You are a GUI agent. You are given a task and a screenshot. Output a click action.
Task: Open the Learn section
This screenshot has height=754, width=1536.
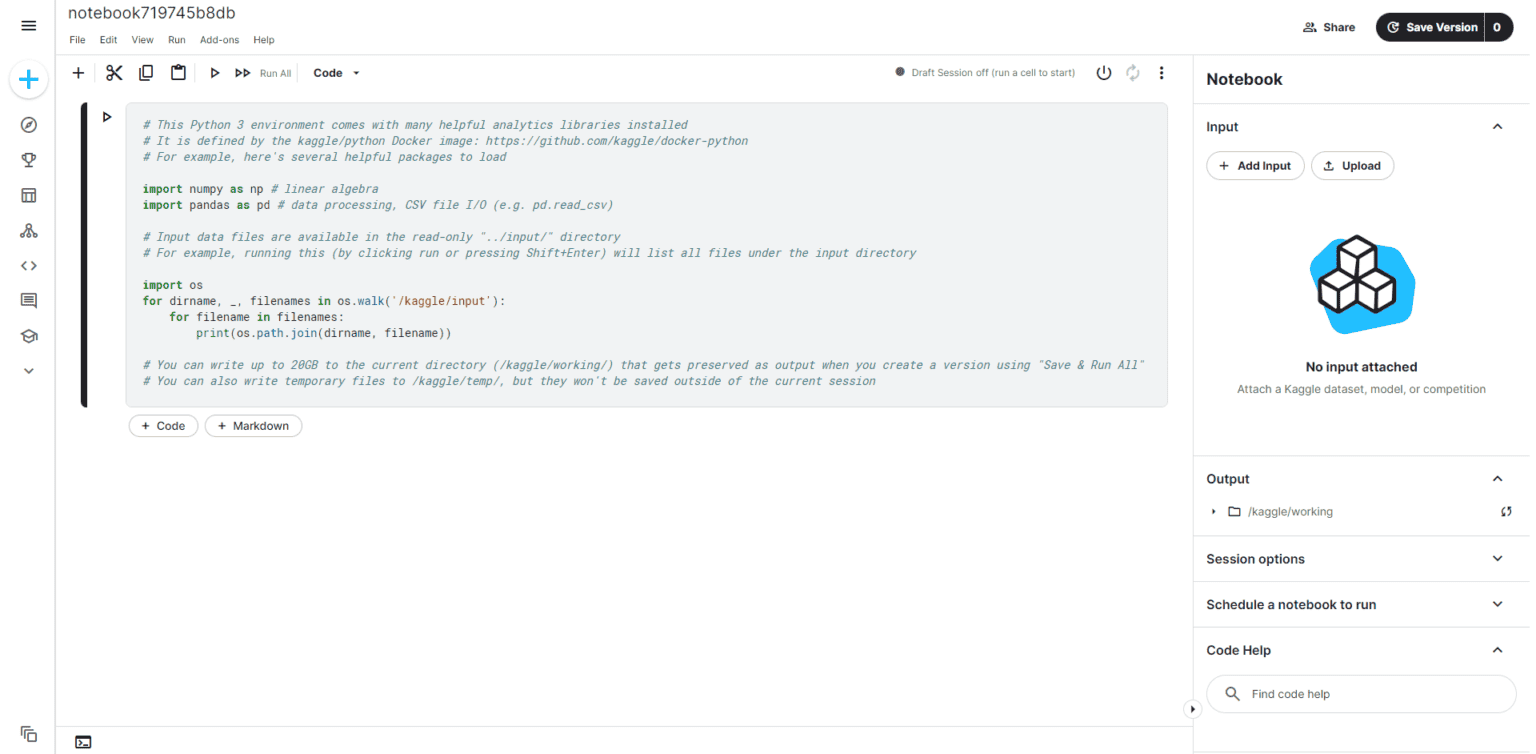pyautogui.click(x=28, y=335)
